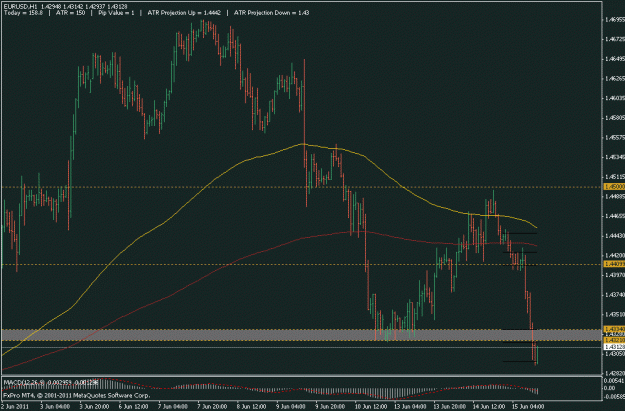Click the white 1.43128 current price tag
The image size is (625, 411).
(615, 347)
